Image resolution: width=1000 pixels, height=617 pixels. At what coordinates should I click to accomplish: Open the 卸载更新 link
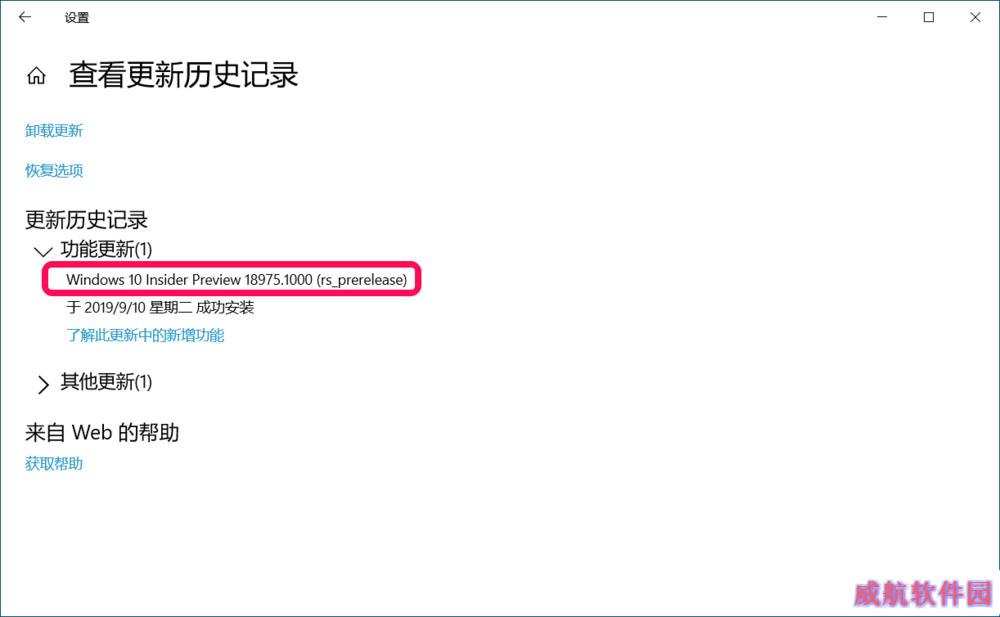[54, 131]
